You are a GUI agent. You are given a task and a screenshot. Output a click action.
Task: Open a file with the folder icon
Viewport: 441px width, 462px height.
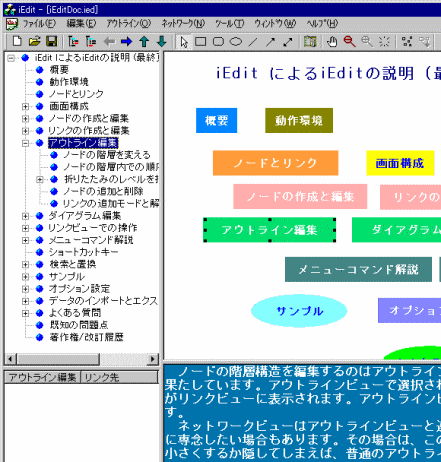[34, 42]
